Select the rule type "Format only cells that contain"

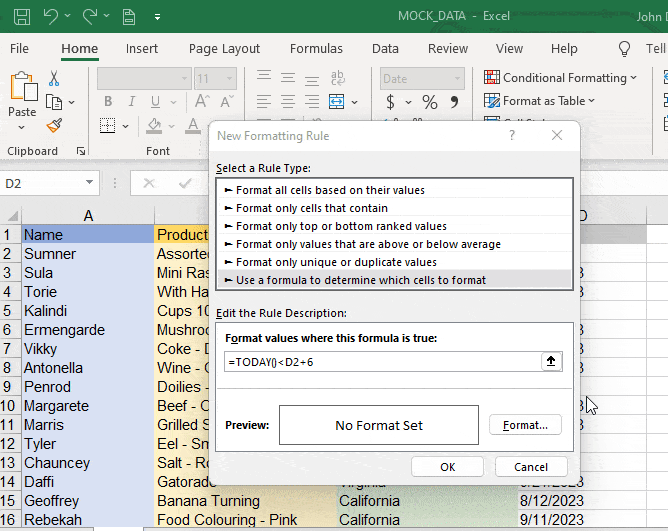394,208
